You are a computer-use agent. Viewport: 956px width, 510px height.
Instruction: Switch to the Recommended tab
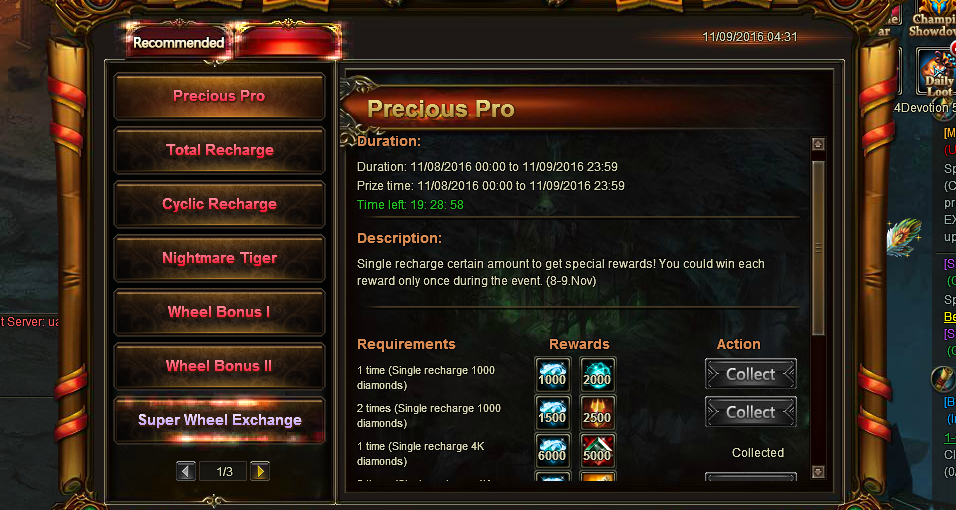pos(179,43)
